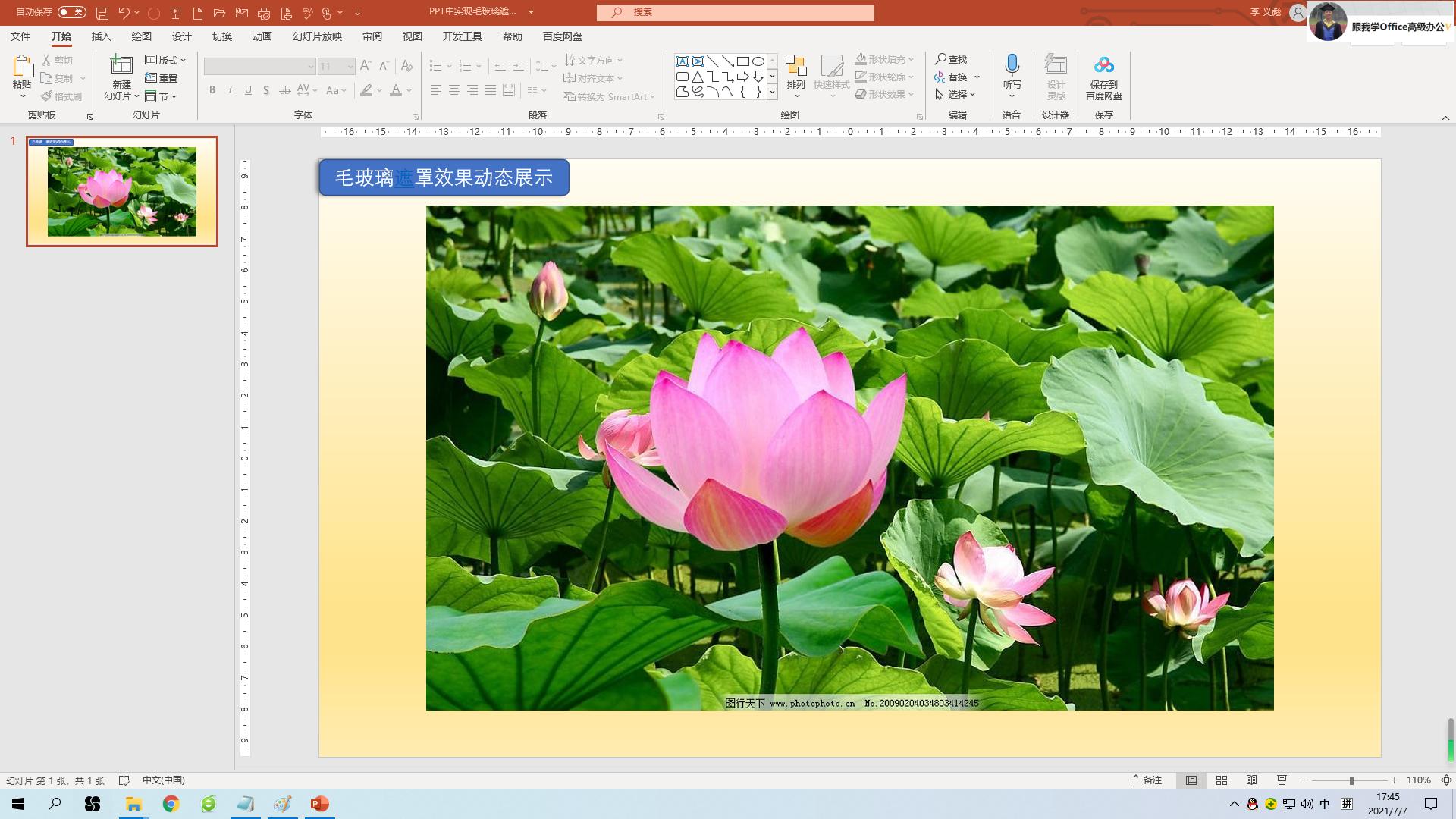Switch to the Animations tab
The image size is (1456, 819).
tap(262, 36)
